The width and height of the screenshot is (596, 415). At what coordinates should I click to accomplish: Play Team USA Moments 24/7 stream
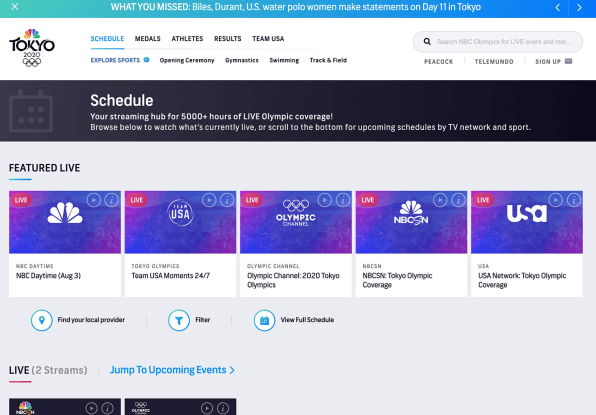[x=209, y=200]
